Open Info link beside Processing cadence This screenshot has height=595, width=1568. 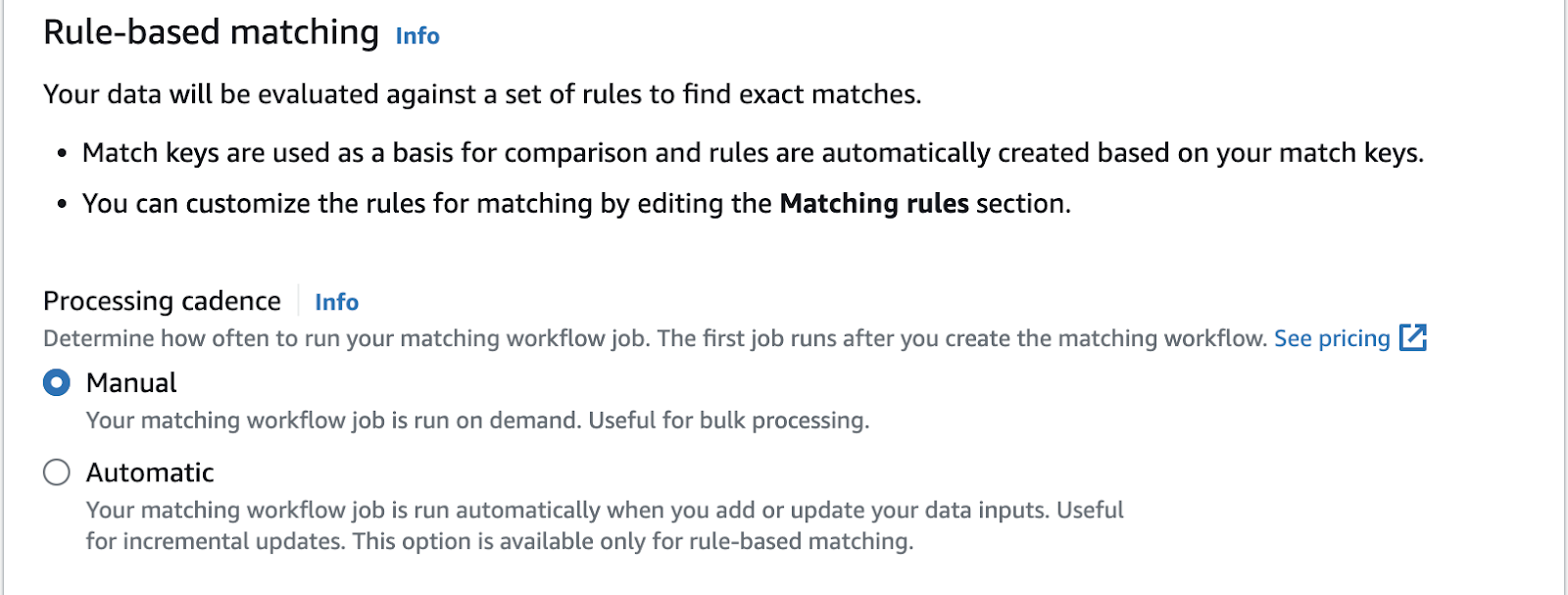[336, 302]
